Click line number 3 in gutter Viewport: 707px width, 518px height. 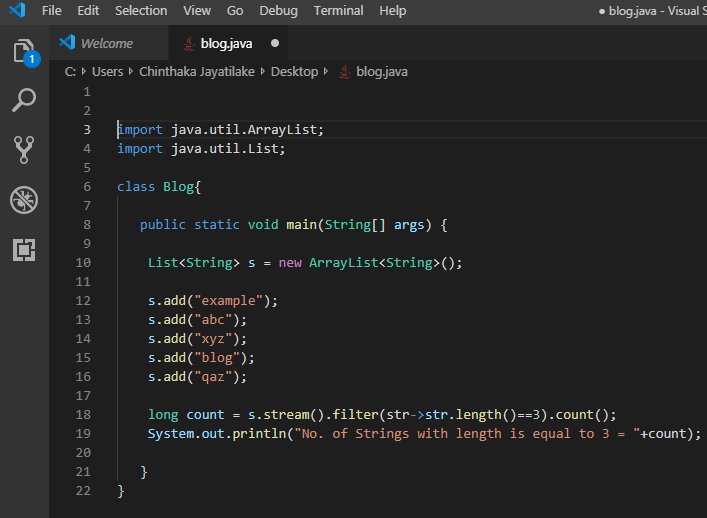click(x=87, y=130)
